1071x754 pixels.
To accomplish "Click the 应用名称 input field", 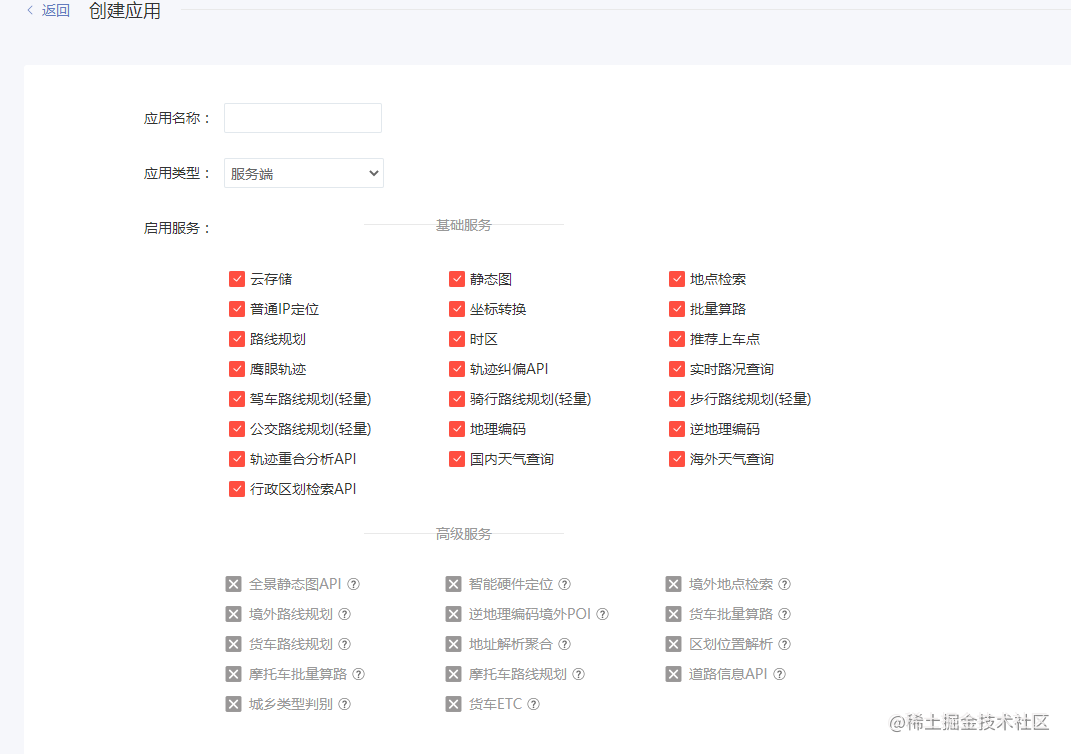I will point(302,117).
